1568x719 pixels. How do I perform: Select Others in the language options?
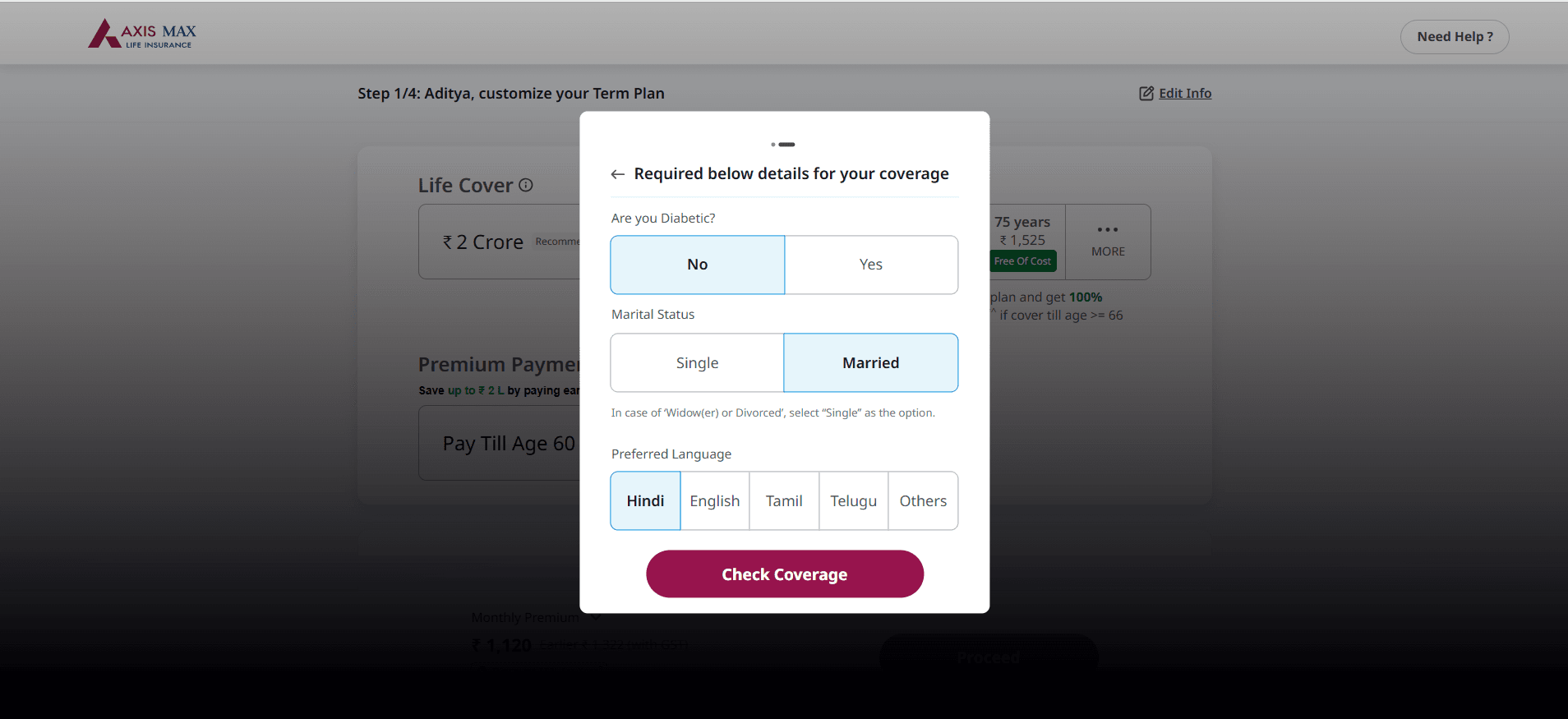pyautogui.click(x=923, y=501)
